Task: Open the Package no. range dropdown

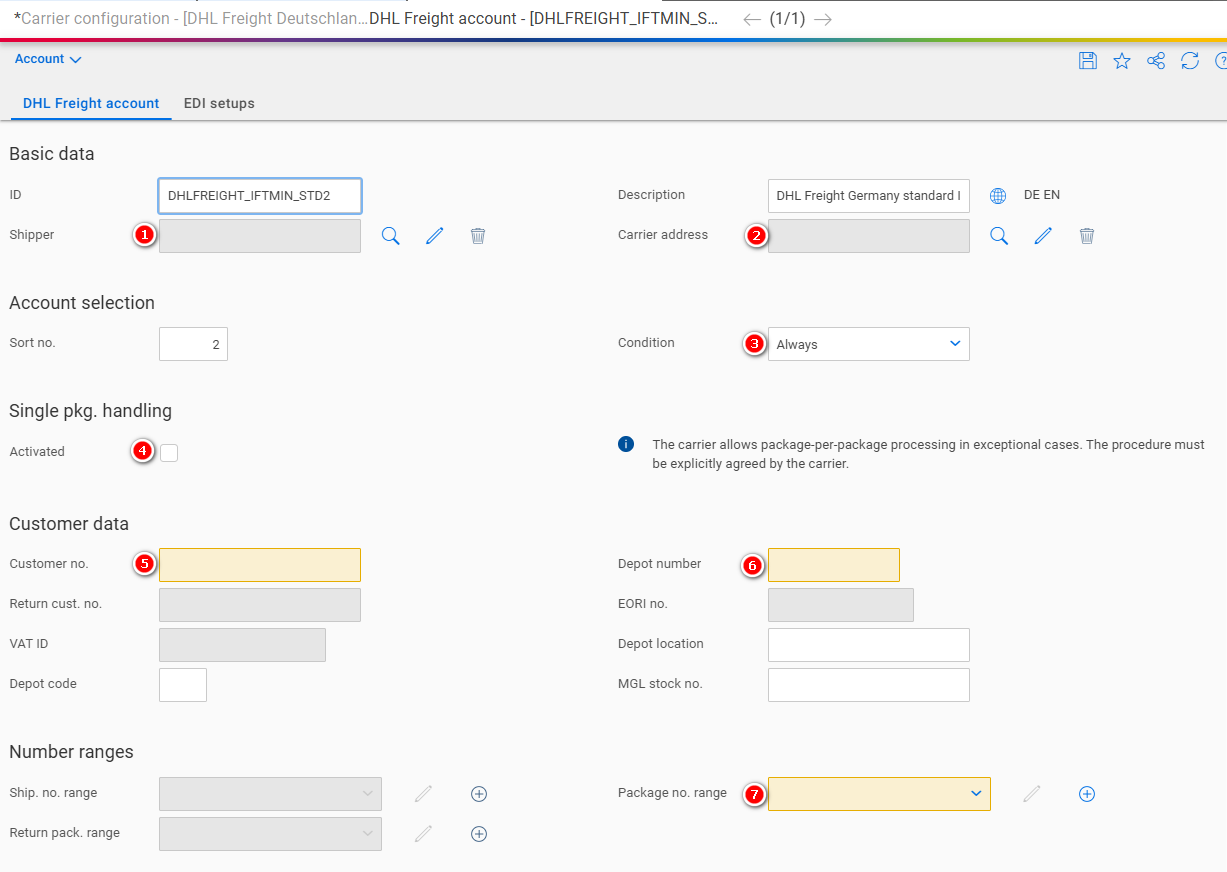Action: [x=879, y=794]
